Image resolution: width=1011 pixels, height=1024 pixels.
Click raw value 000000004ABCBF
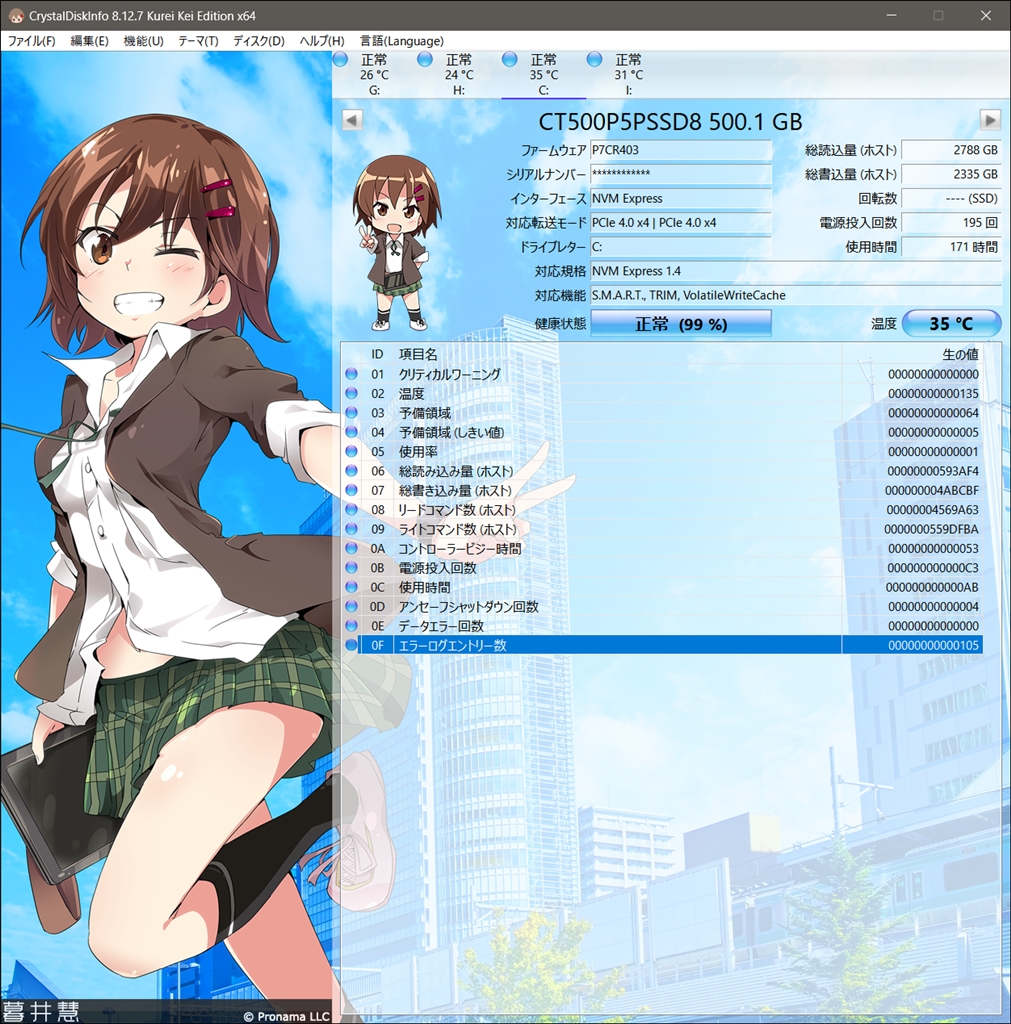coord(931,490)
